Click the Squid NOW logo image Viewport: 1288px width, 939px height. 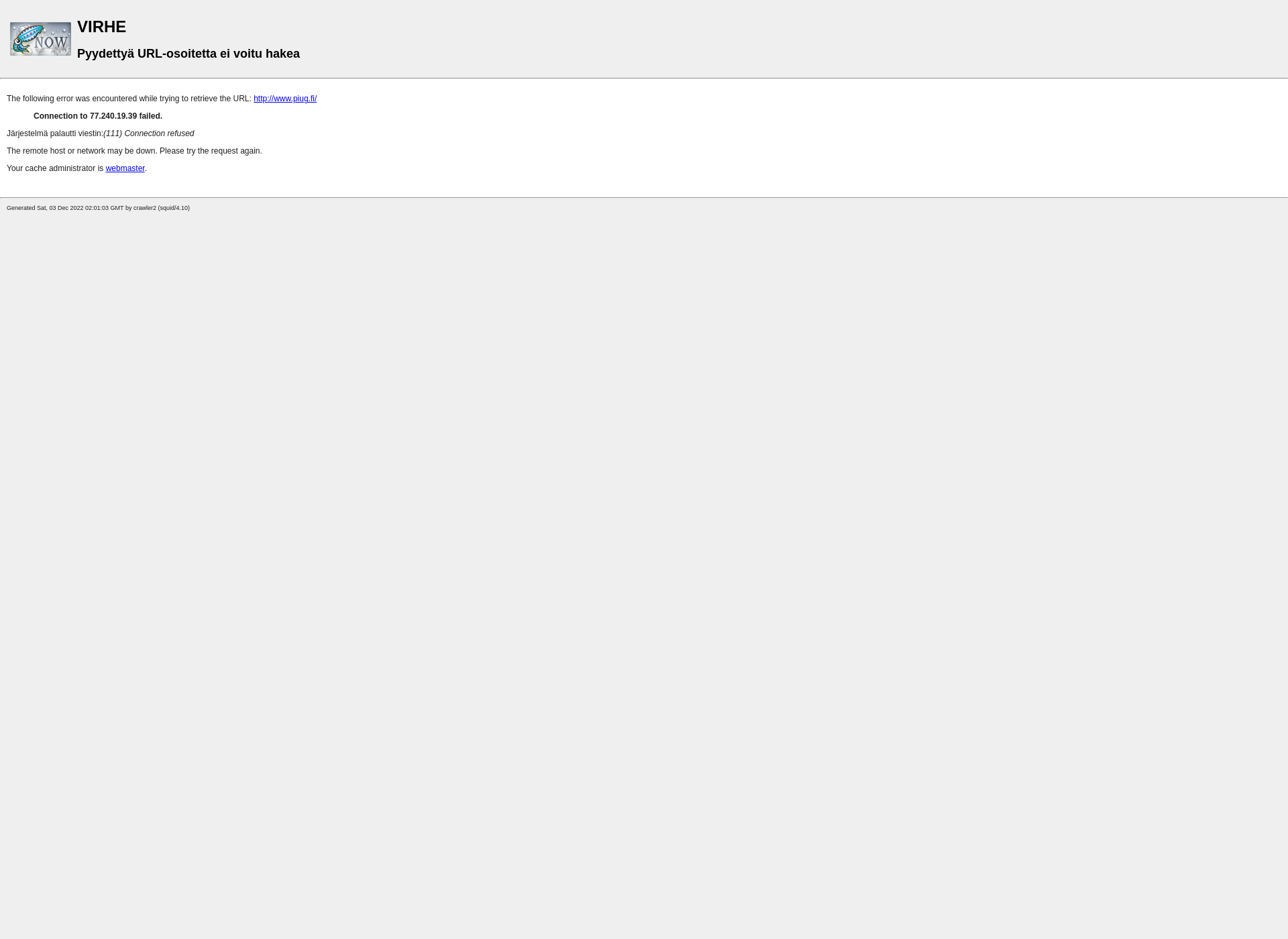40,39
